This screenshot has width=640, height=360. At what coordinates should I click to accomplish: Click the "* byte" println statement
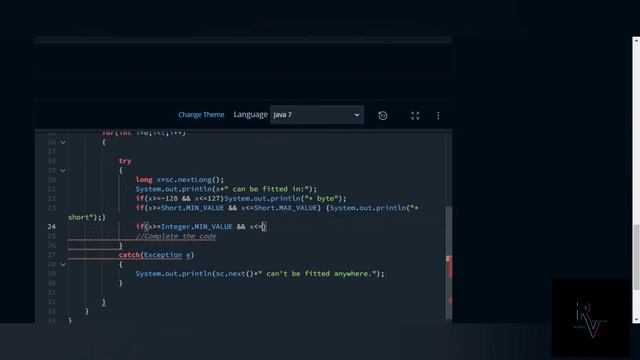click(285, 198)
